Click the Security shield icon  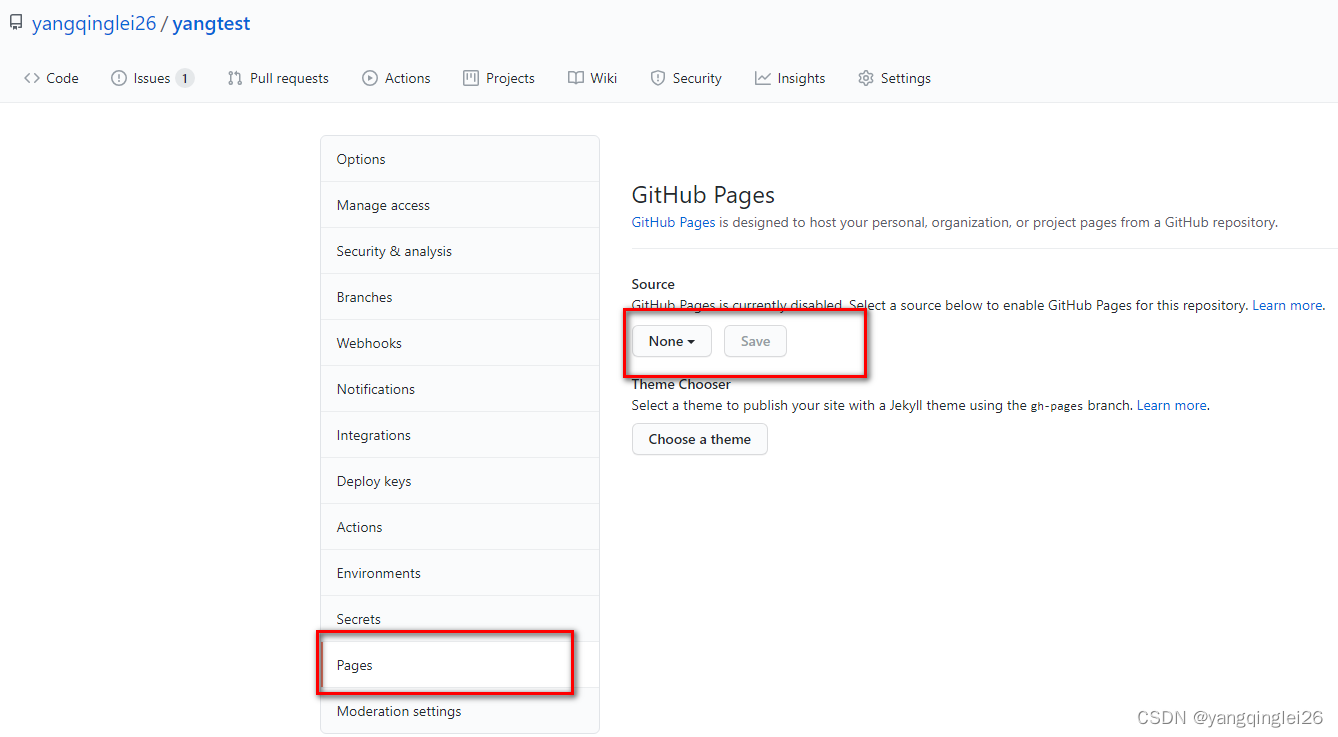pos(658,78)
